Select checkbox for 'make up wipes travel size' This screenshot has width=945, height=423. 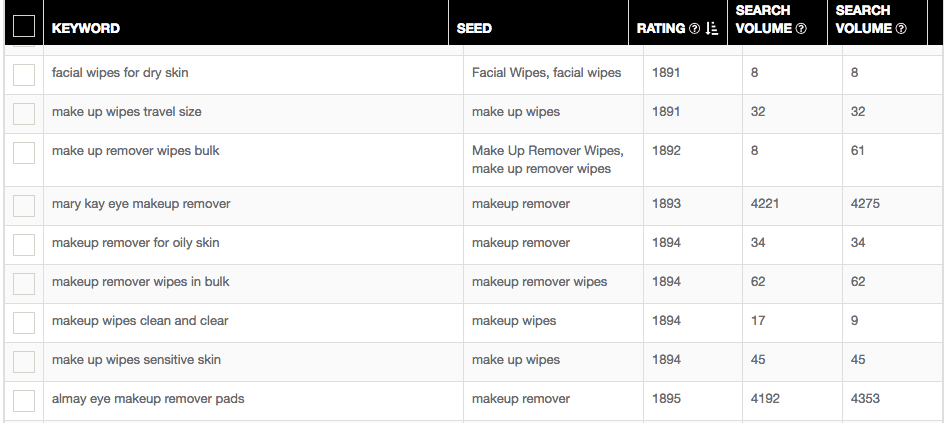(24, 114)
